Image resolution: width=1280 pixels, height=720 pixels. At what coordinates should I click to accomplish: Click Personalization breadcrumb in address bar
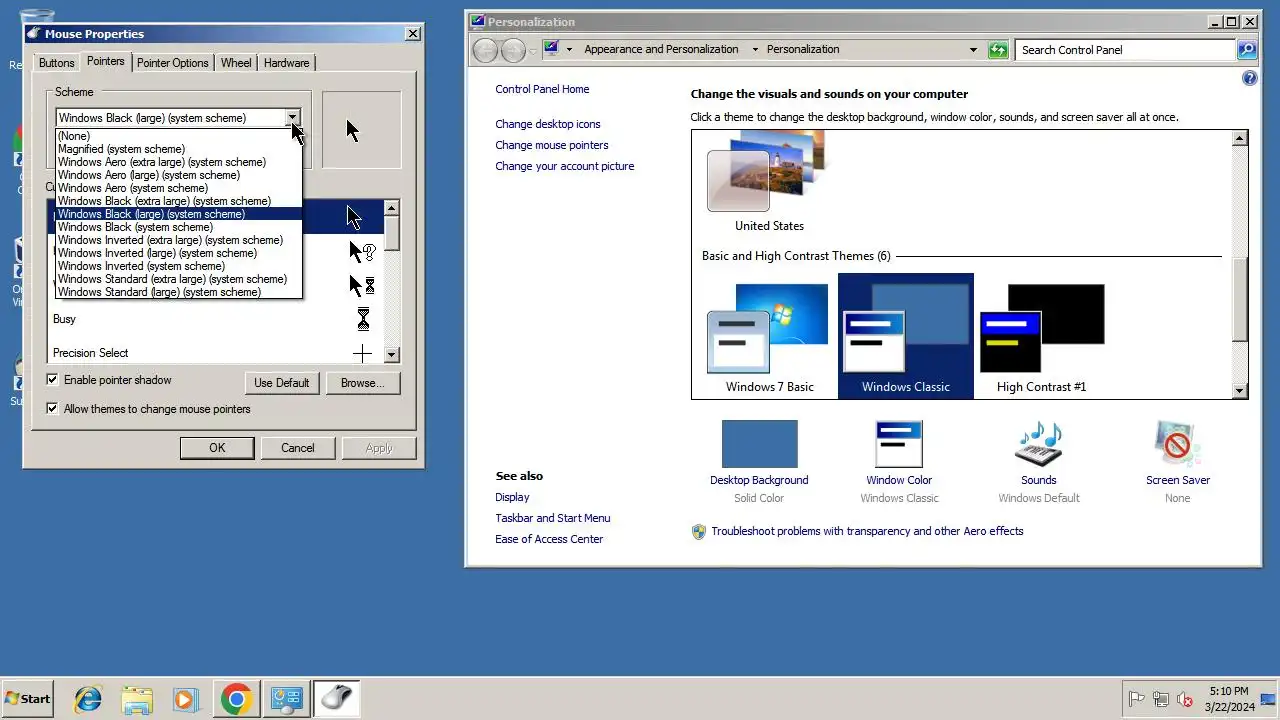coord(803,49)
